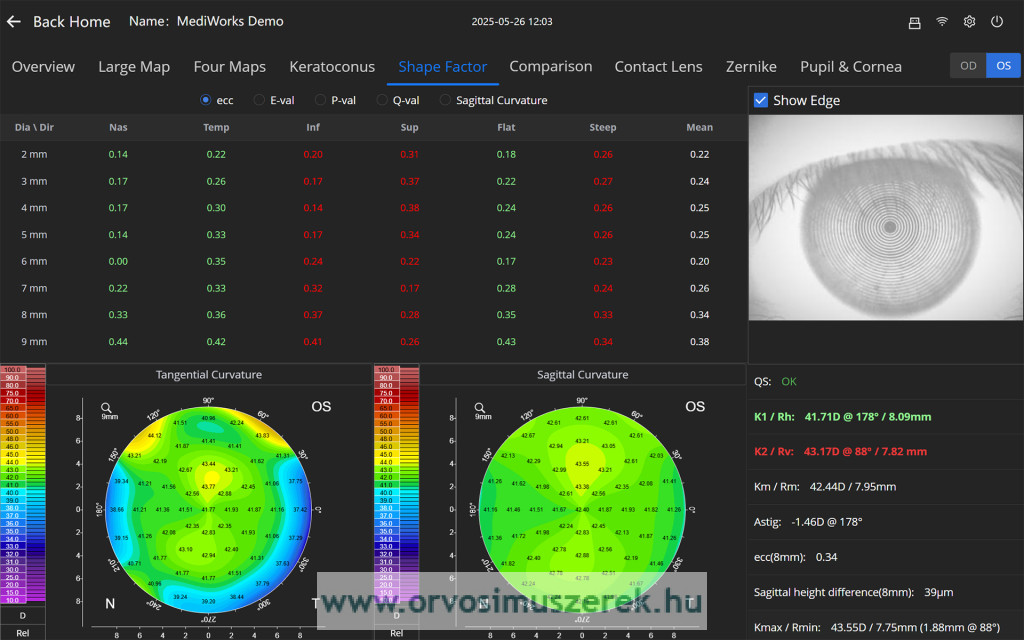Click the D unit selector under left color scale
This screenshot has height=640, width=1024.
pos(23,616)
